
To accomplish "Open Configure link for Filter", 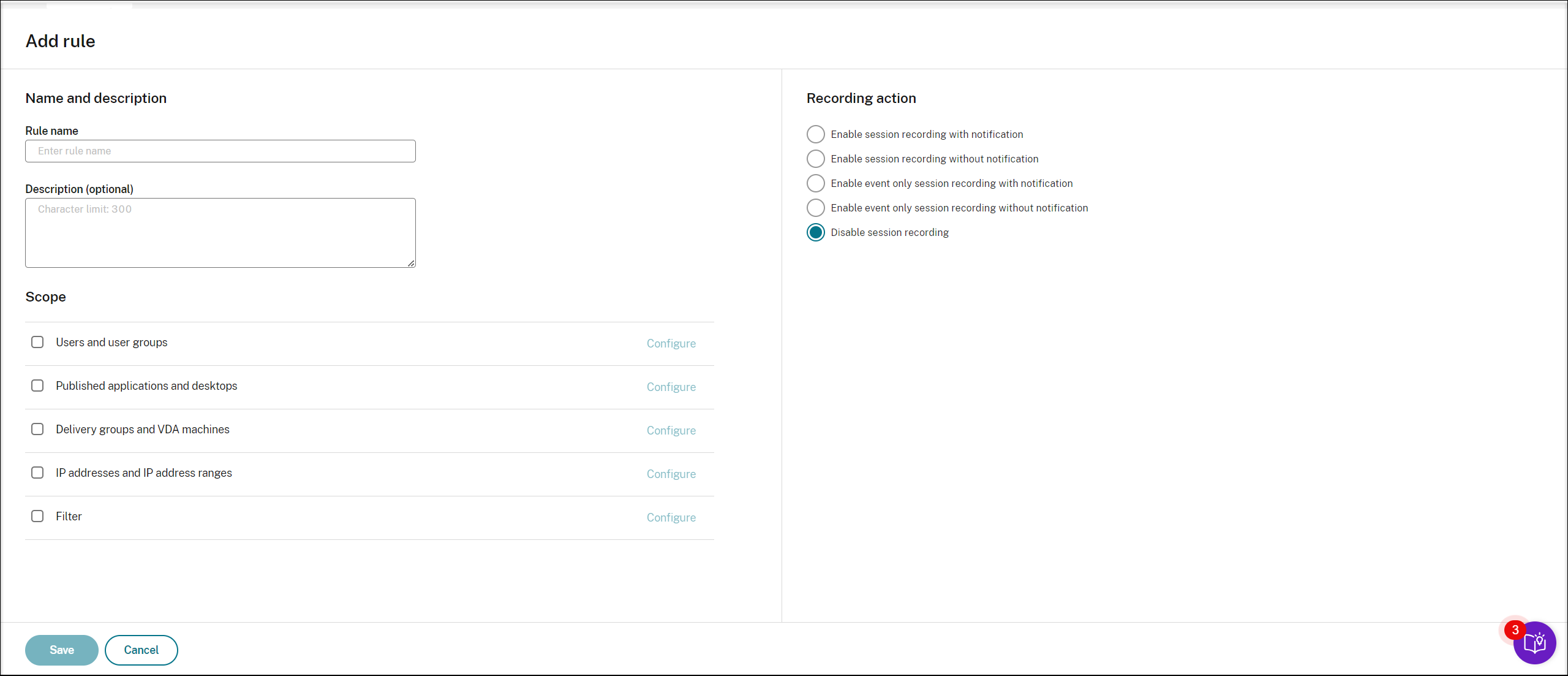I will point(671,518).
